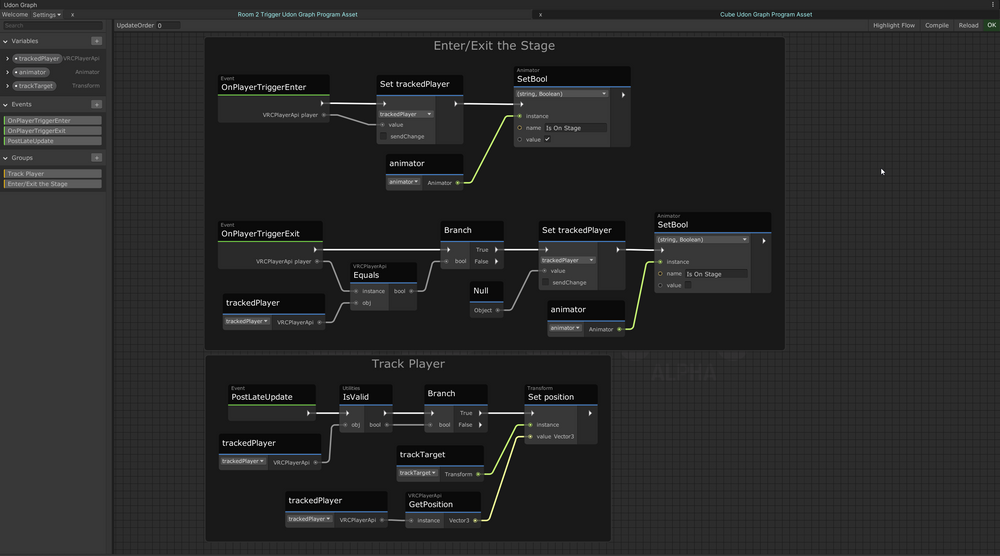Click OnPlayerTriggerEnter node's flow output arrow
Image resolution: width=1000 pixels, height=556 pixels.
click(322, 103)
